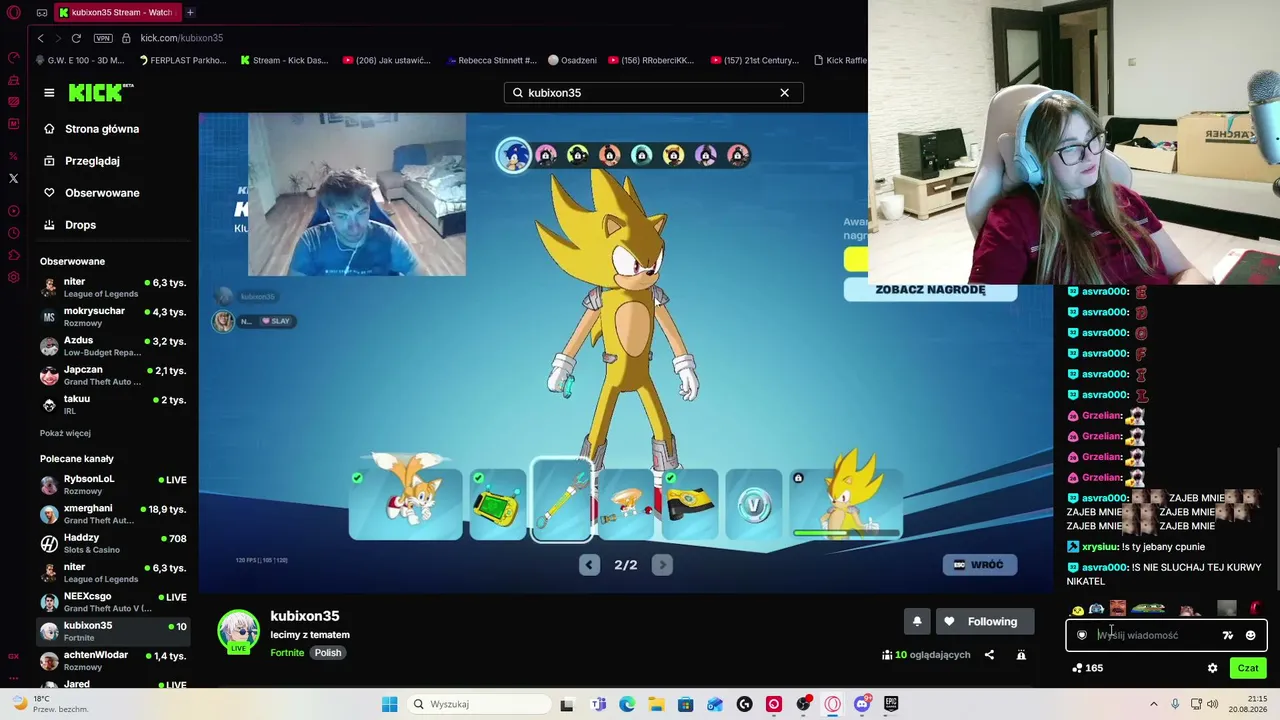Expand followed list with Pokaż więcej
The height and width of the screenshot is (720, 1280).
[65, 433]
